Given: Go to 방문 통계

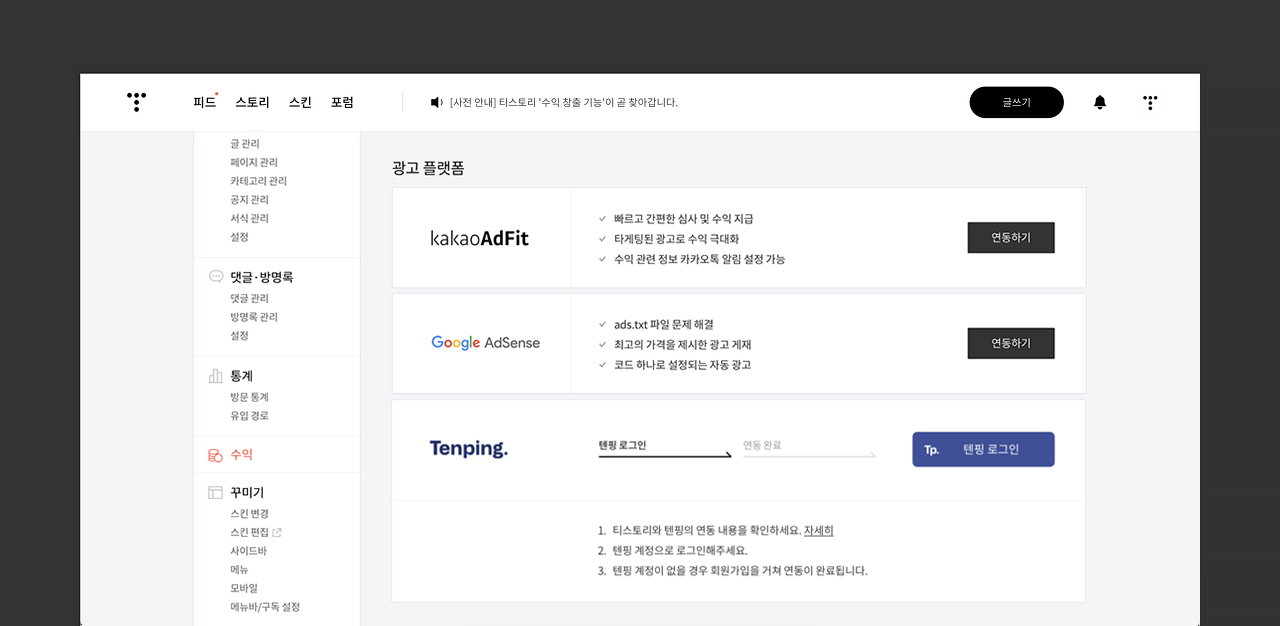Looking at the screenshot, I should point(249,397).
